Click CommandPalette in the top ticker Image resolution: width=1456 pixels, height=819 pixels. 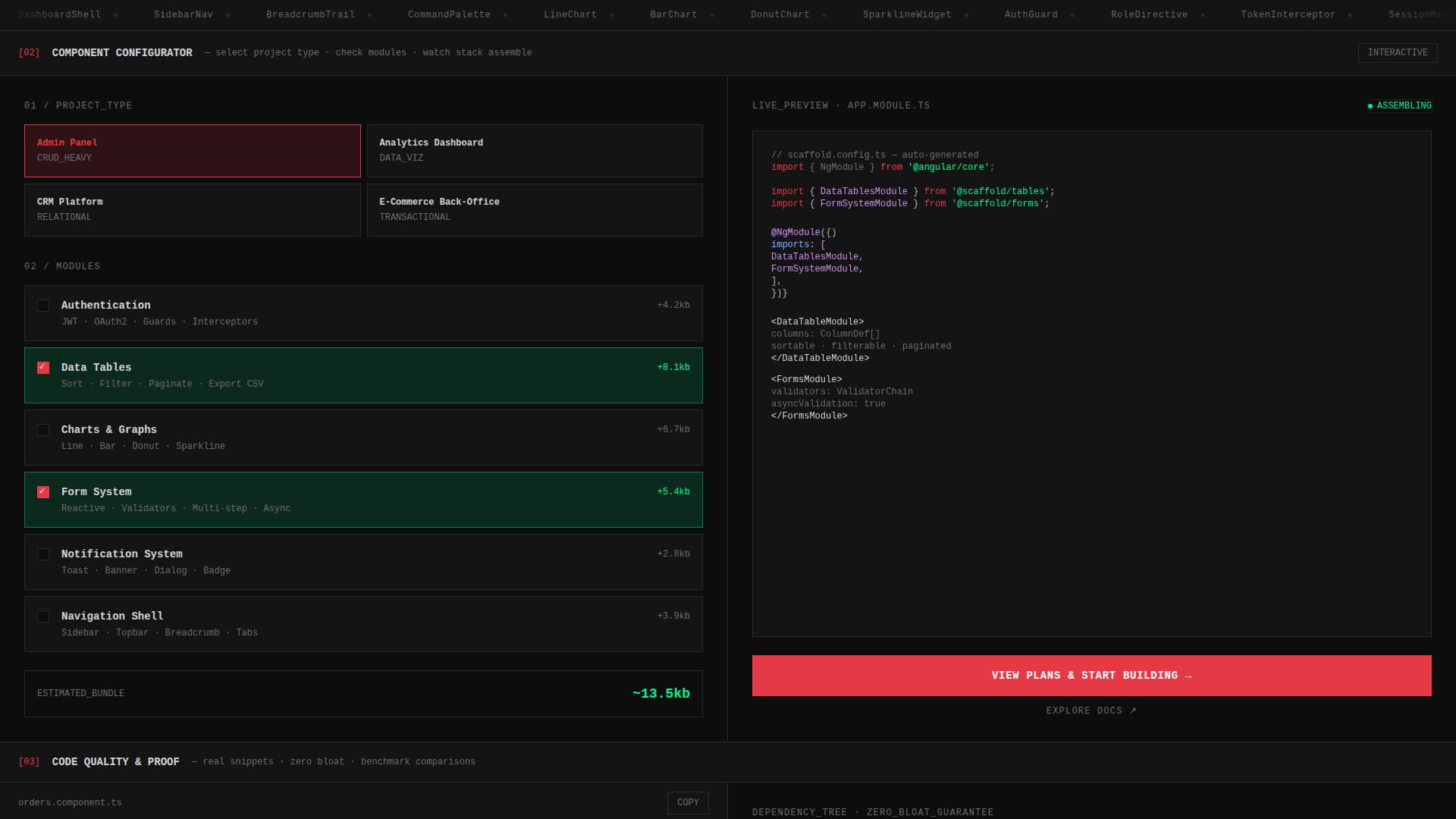(449, 14)
